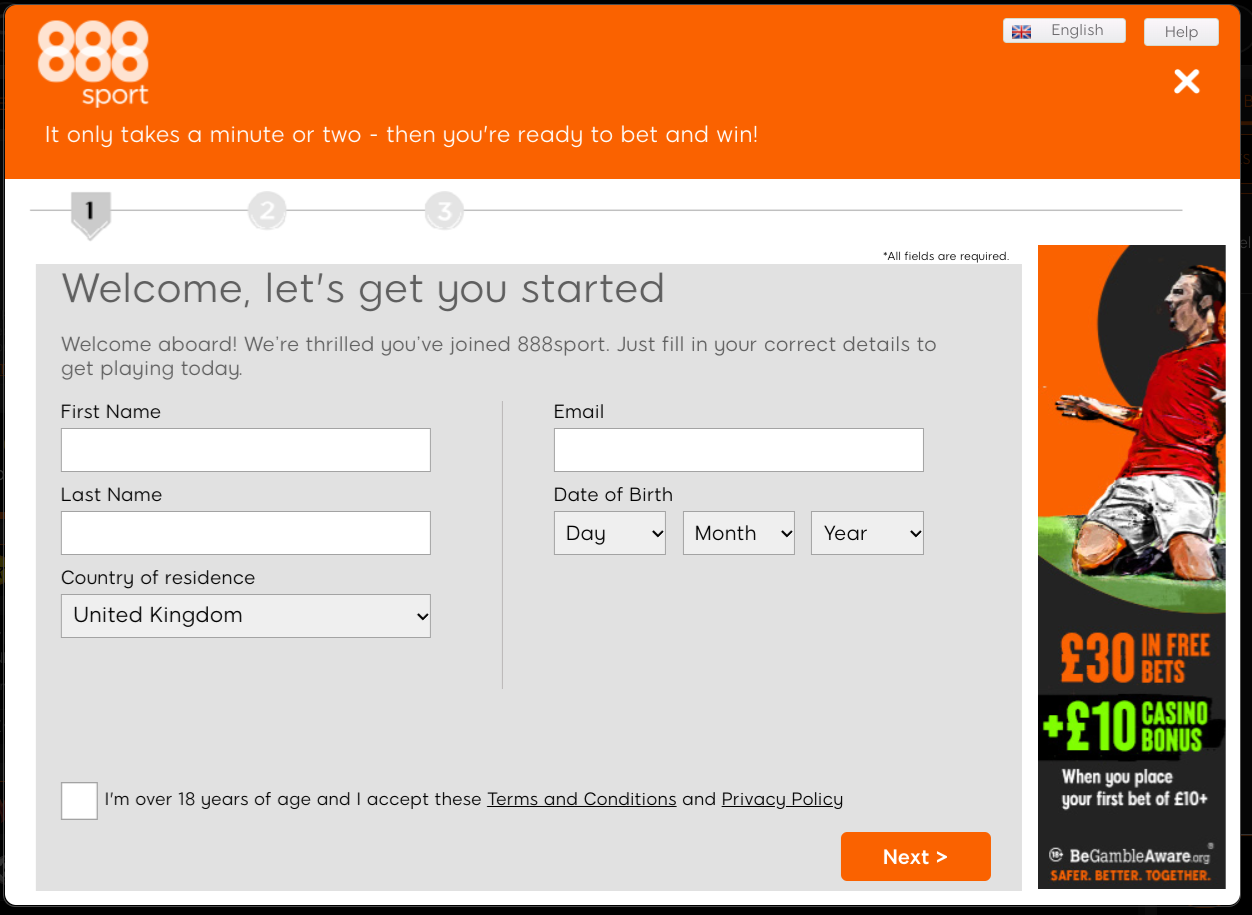Click the Help button
The width and height of the screenshot is (1252, 915).
(x=1181, y=32)
